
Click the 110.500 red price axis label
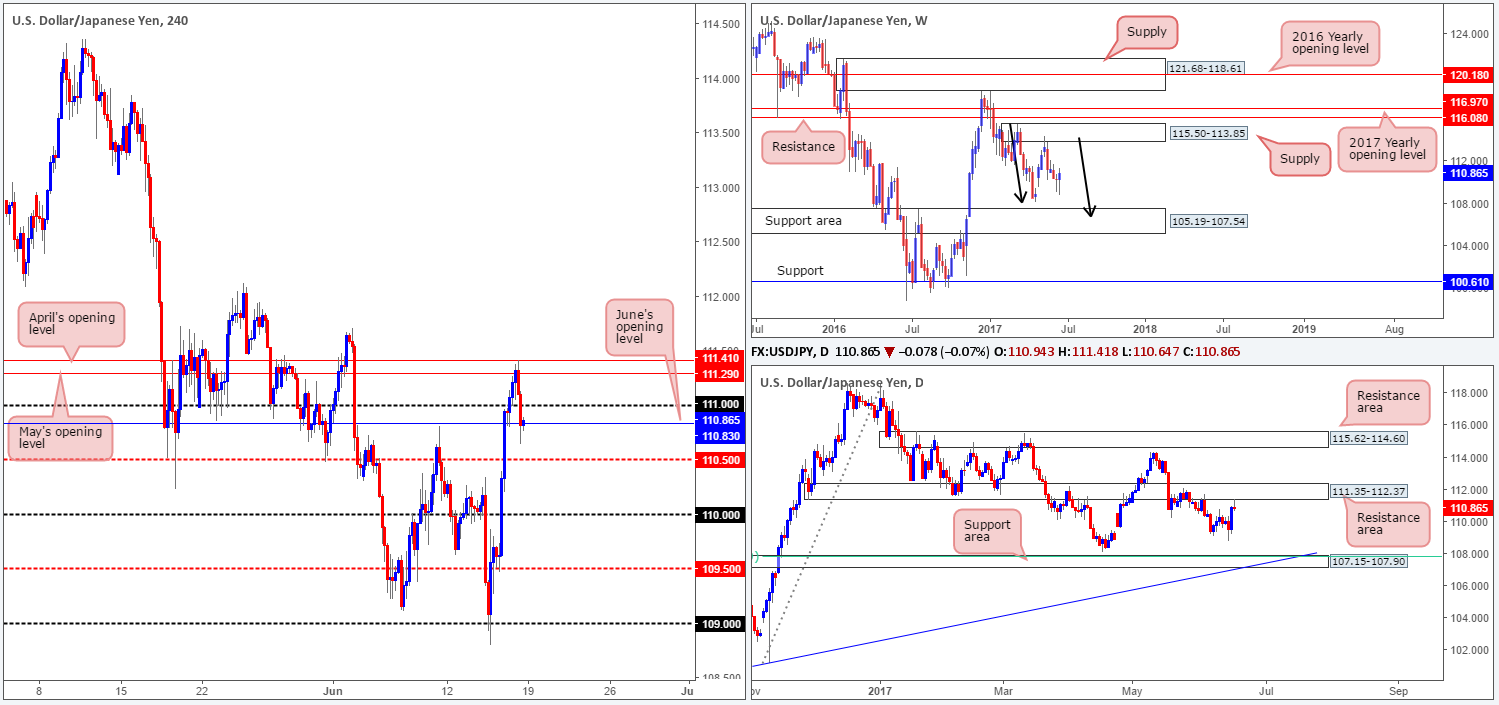tap(719, 459)
